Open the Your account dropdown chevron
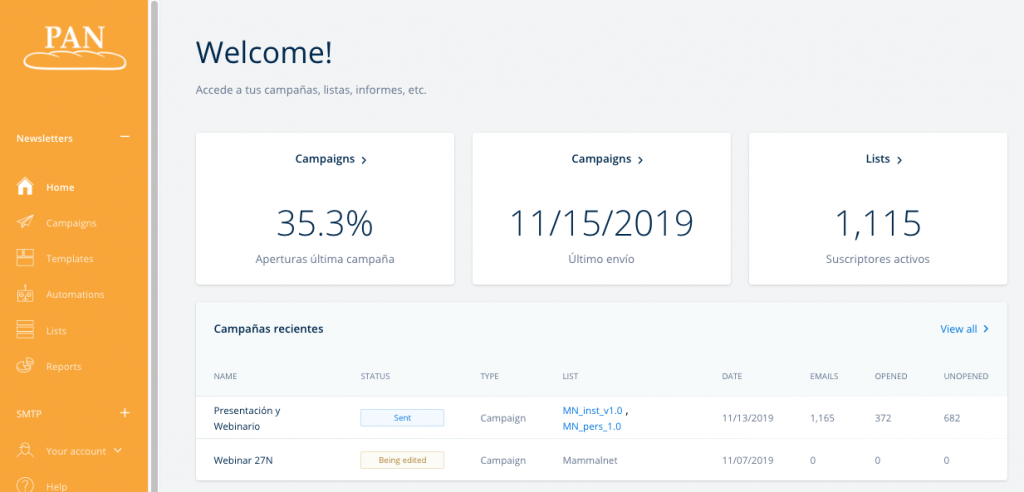Image resolution: width=1024 pixels, height=492 pixels. point(118,451)
